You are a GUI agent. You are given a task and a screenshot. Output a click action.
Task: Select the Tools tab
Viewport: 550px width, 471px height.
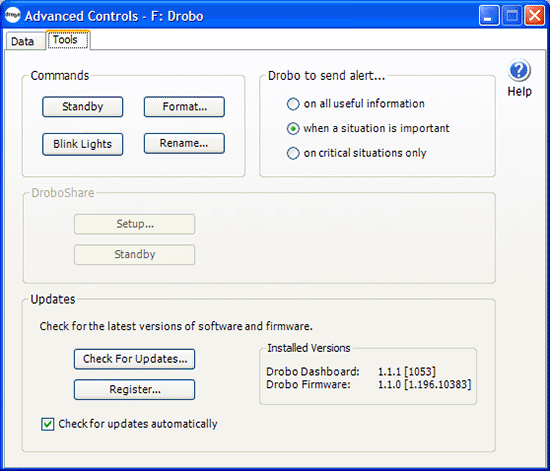click(68, 40)
